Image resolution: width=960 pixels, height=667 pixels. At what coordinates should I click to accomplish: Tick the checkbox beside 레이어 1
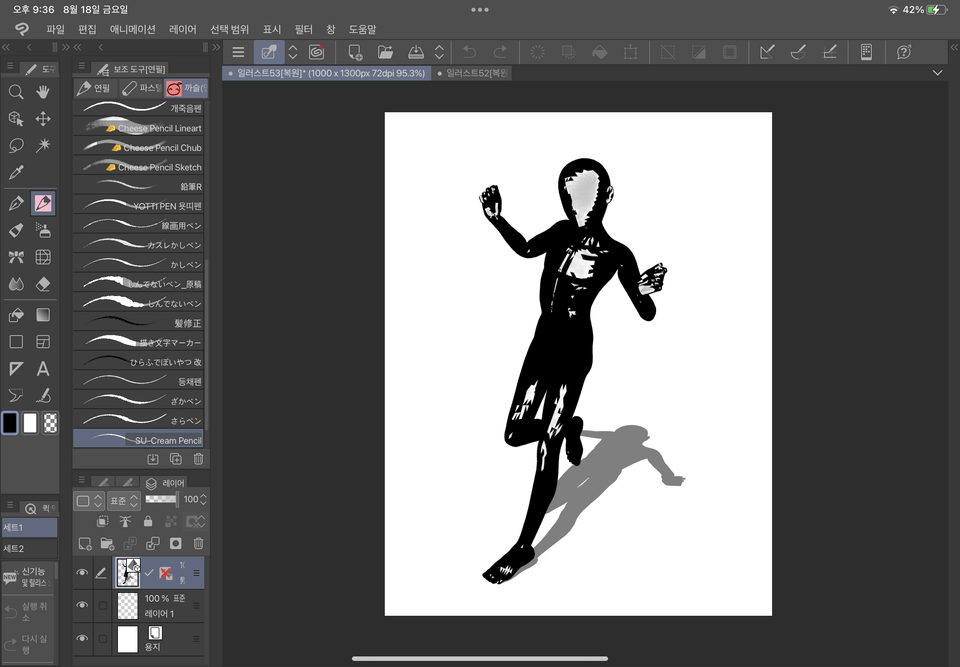tap(103, 606)
